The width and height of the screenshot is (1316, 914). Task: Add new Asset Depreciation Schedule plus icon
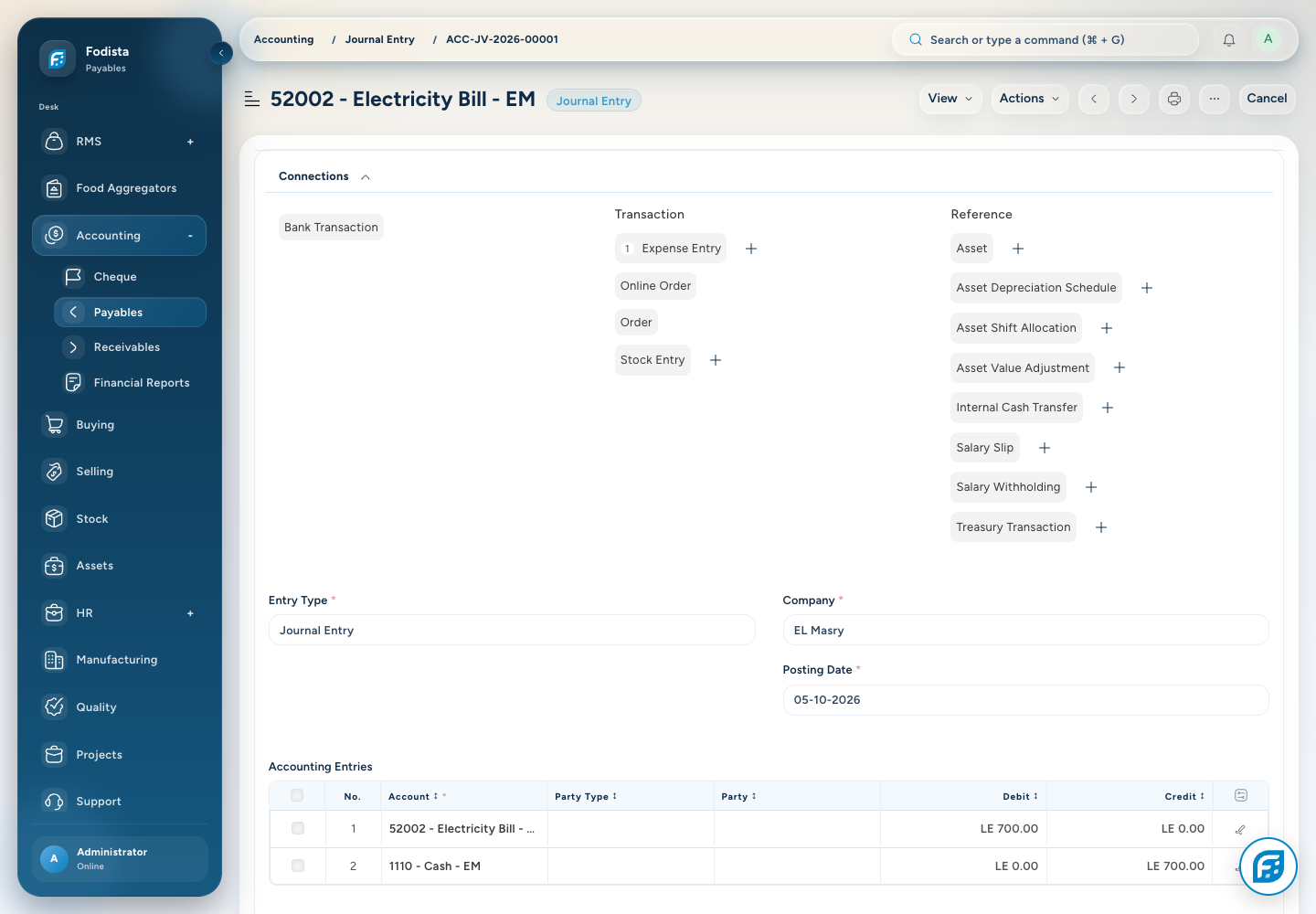[1147, 288]
